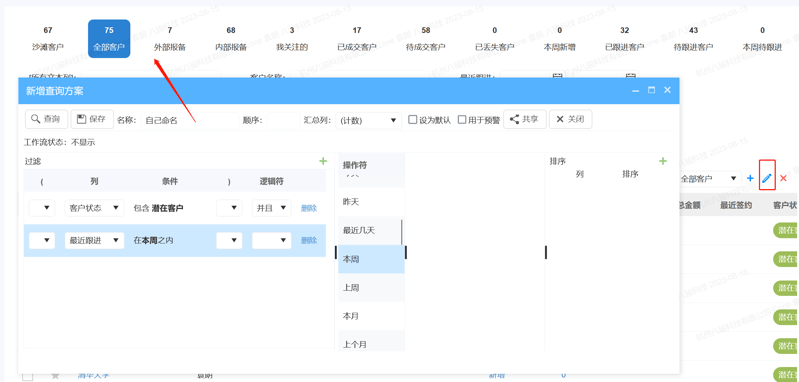Open right parenthesis dropdown in 客户状态 row
Image resolution: width=799 pixels, height=382 pixels.
tap(229, 208)
